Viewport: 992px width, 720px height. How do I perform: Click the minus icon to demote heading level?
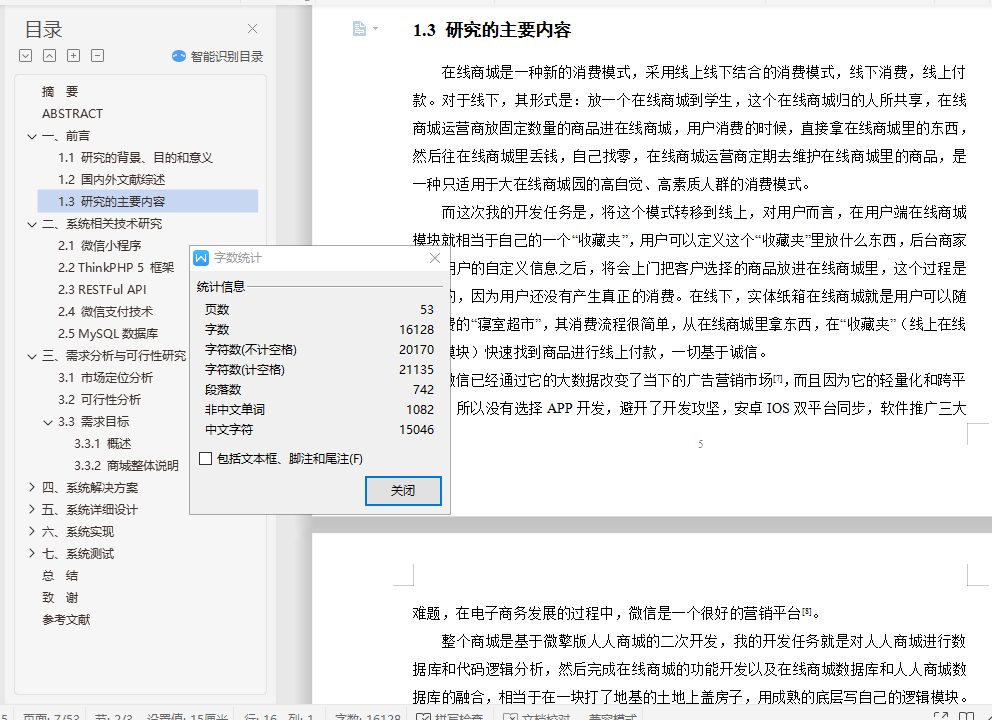point(97,56)
